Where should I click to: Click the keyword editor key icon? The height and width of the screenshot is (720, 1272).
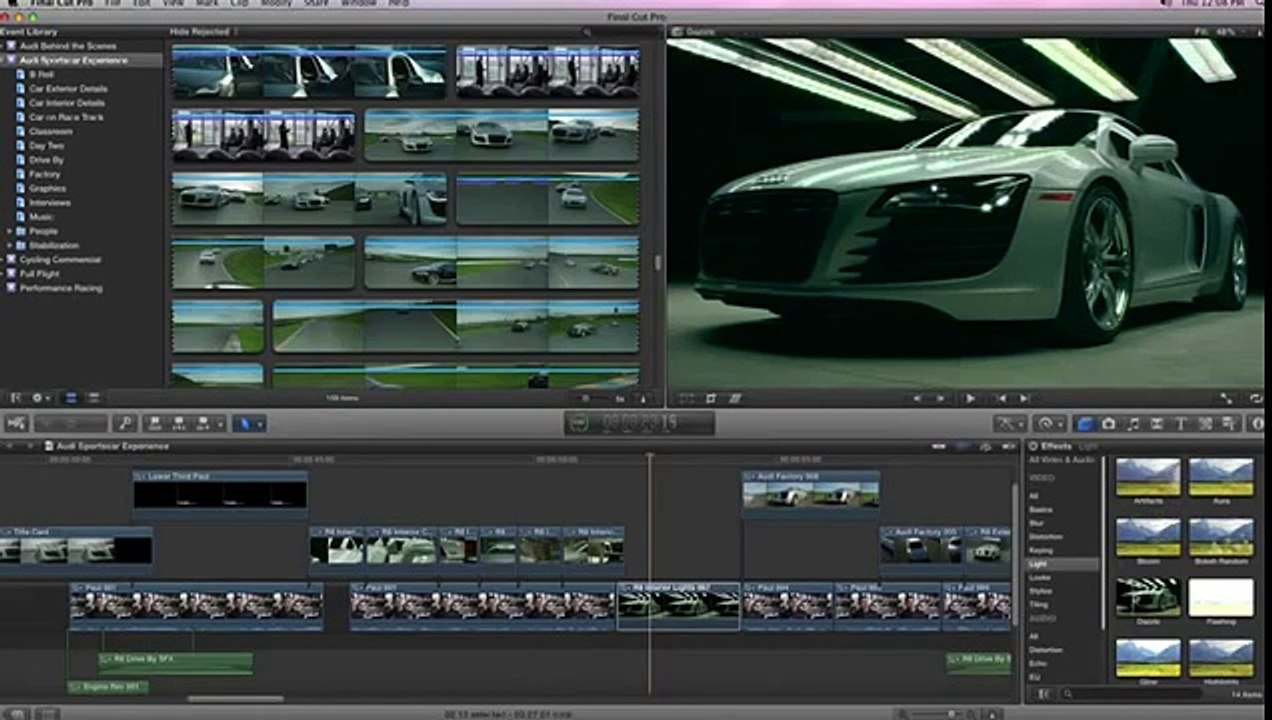(x=125, y=424)
